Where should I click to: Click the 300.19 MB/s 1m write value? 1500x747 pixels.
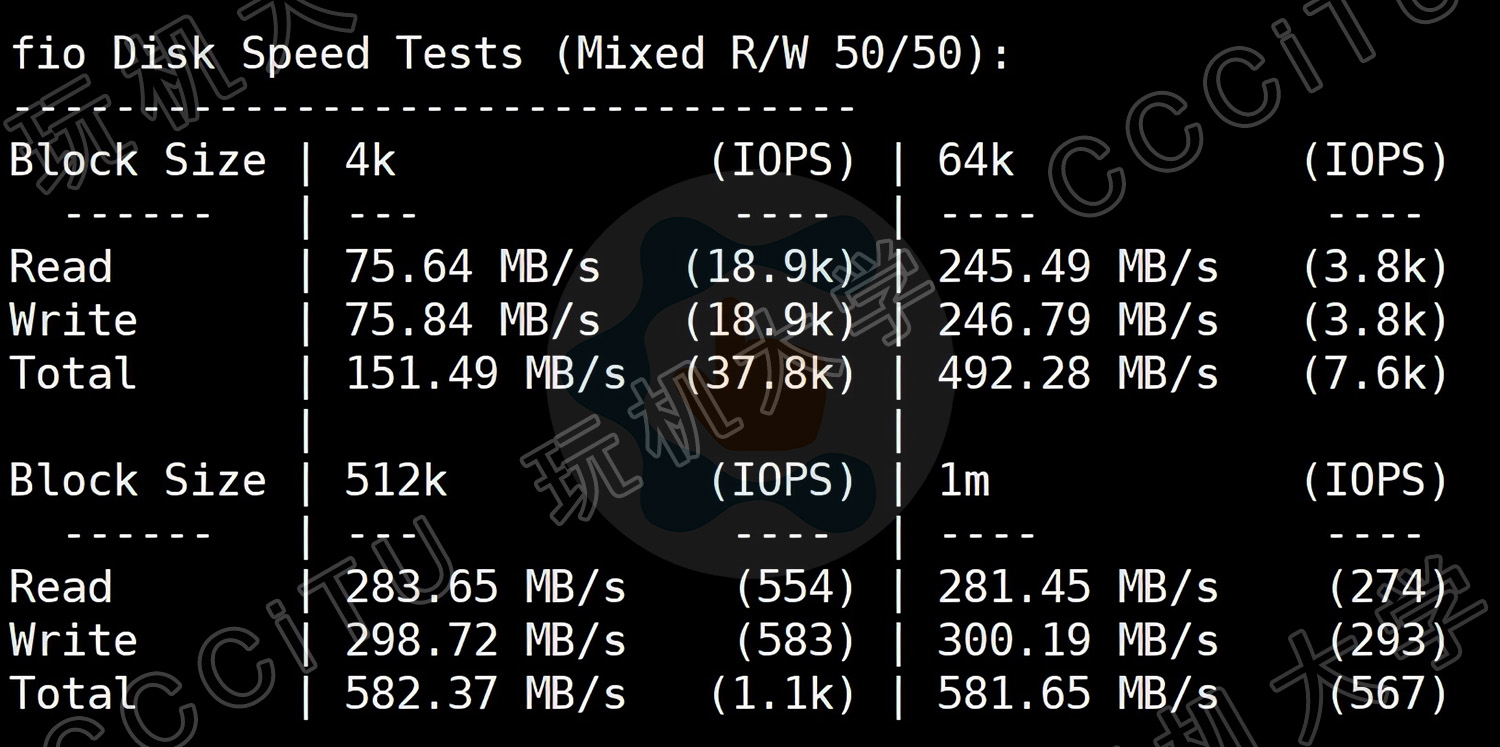(1078, 640)
